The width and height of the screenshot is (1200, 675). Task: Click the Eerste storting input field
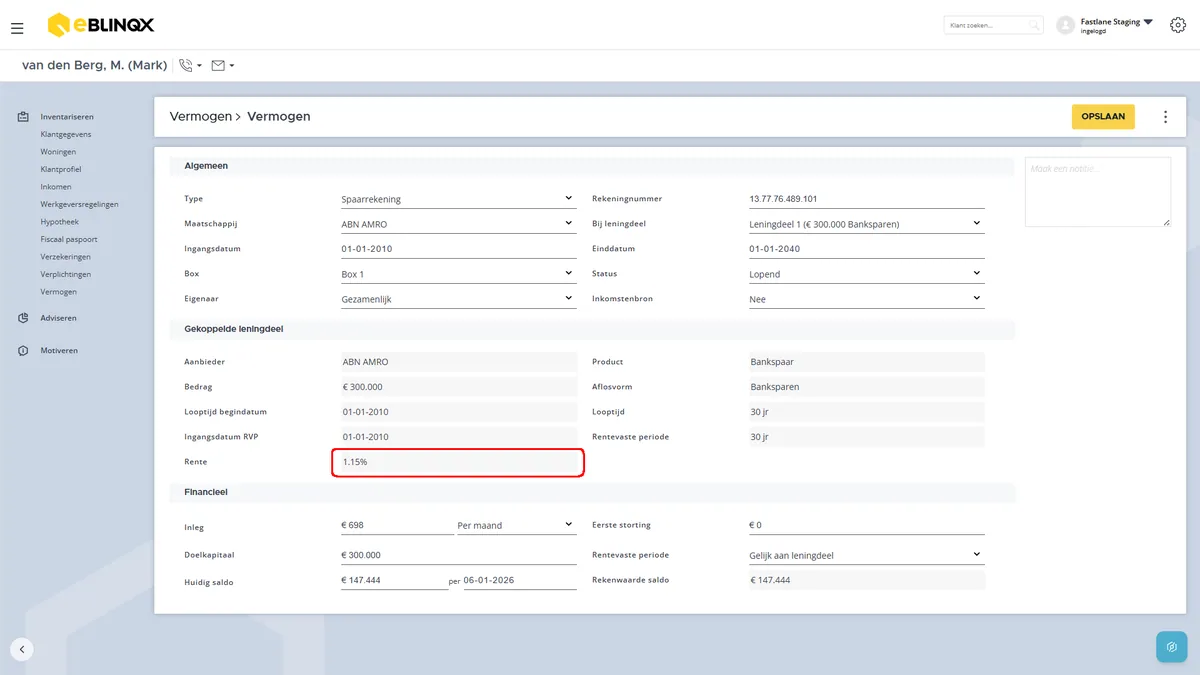point(867,525)
